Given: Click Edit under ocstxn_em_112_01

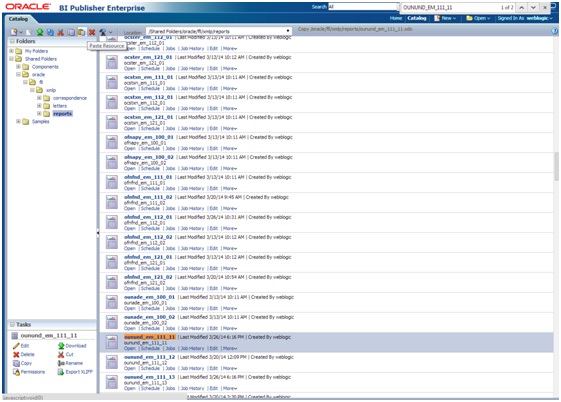Looking at the screenshot, I should pyautogui.click(x=214, y=109).
